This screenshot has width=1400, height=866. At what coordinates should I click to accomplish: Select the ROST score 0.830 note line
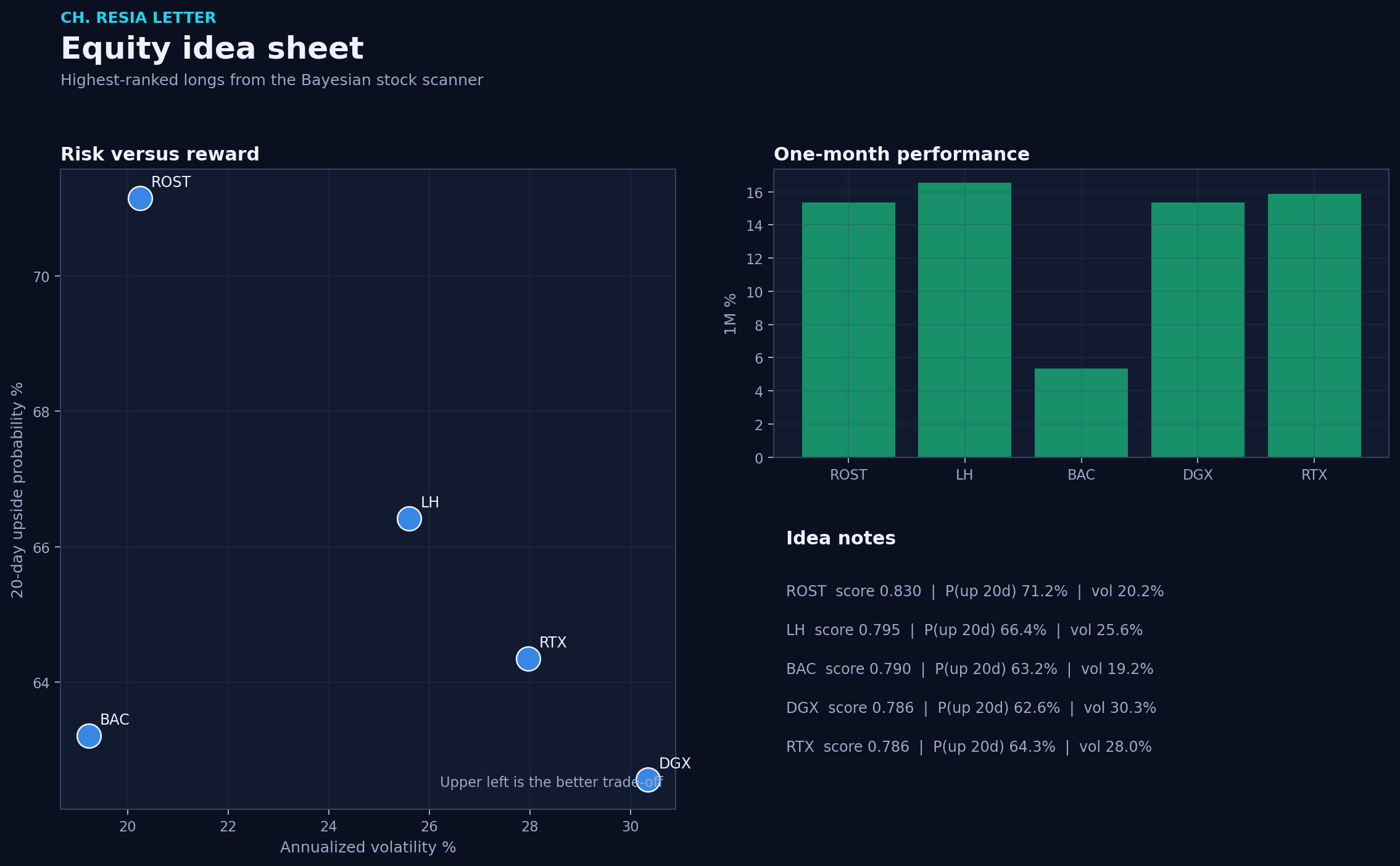tap(975, 591)
